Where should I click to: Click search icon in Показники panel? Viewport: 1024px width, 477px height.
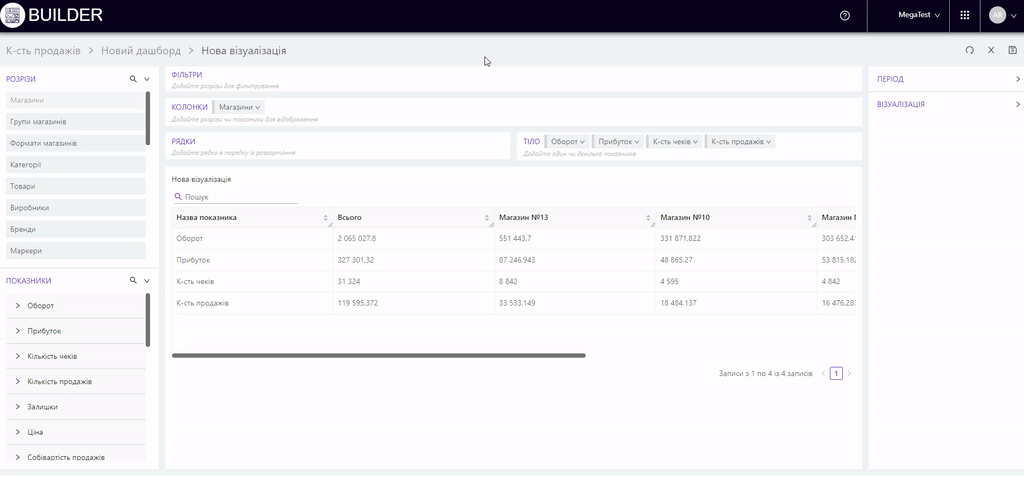[x=133, y=281]
